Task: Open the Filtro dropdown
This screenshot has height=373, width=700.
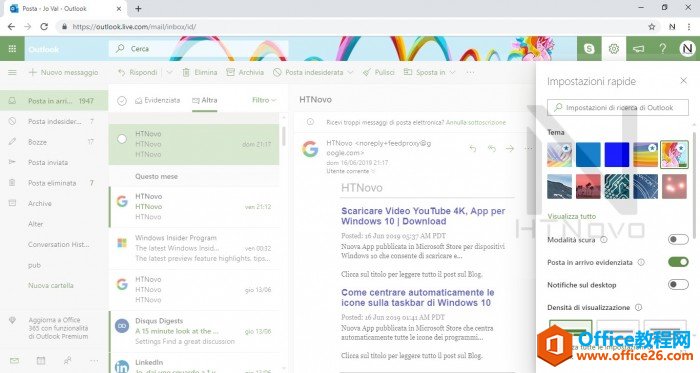Action: (264, 100)
